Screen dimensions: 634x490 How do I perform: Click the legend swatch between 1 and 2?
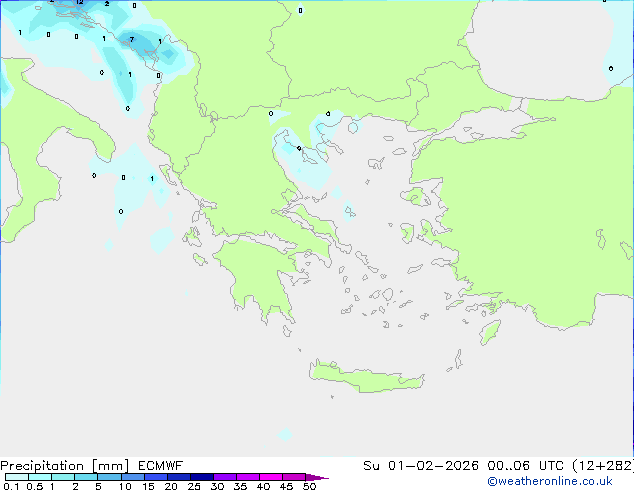tap(63, 477)
